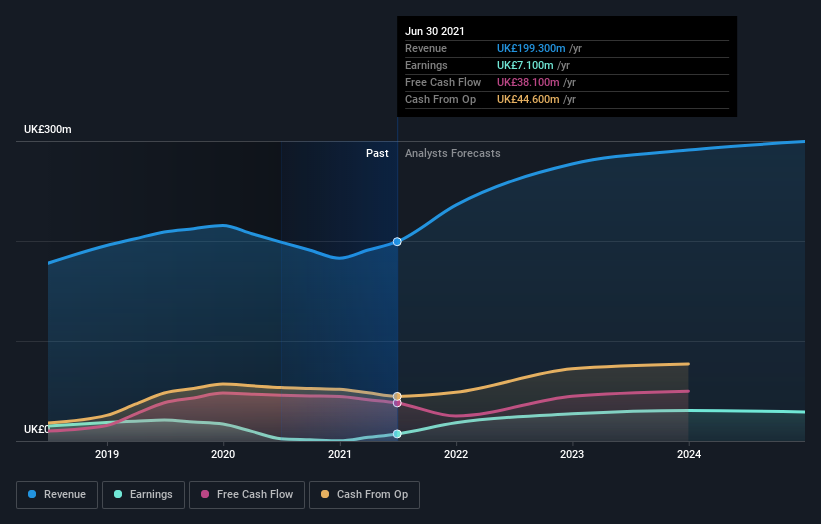Click the 2021 x-axis label

340,454
